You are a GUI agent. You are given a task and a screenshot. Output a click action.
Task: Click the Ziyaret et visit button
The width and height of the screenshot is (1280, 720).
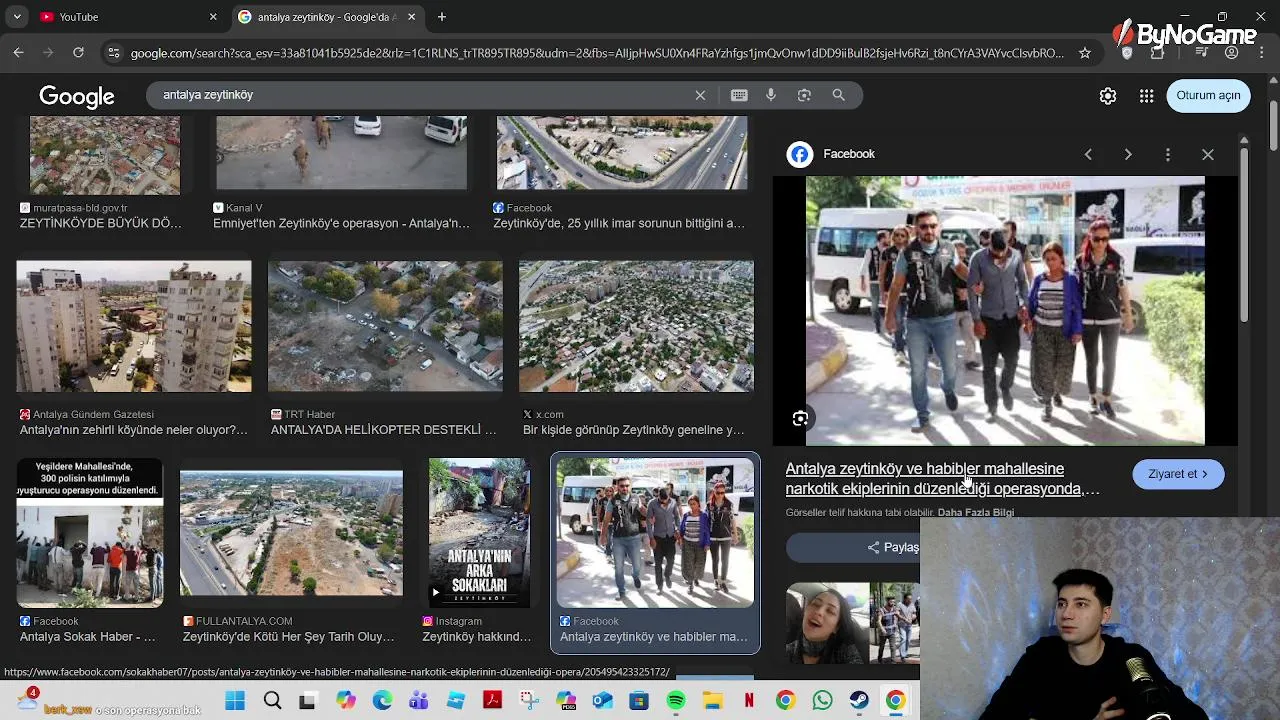pyautogui.click(x=1178, y=474)
